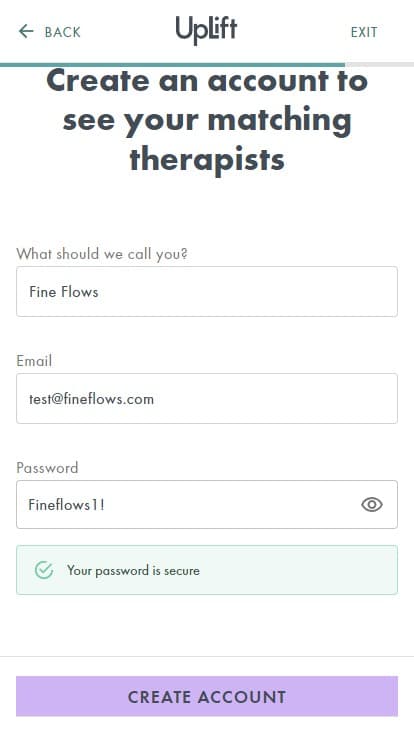The height and width of the screenshot is (736, 414).
Task: Click the divider line above CREATE ACCOUNT
Action: point(207,656)
